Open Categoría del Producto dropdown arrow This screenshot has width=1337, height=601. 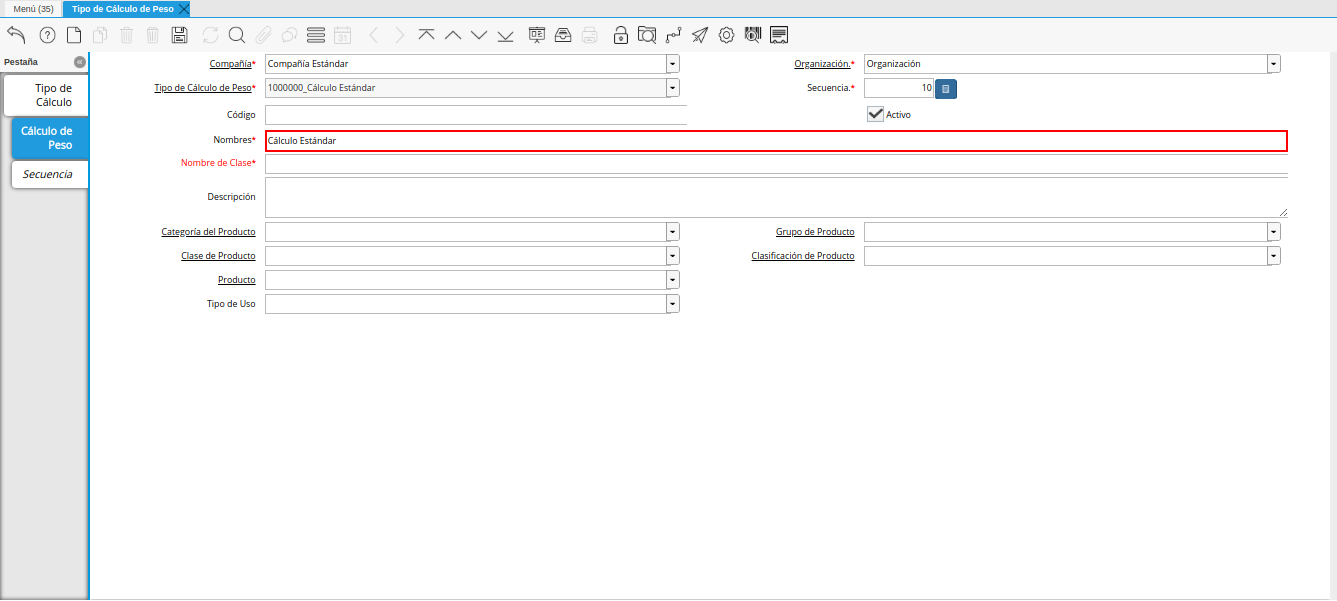coord(673,232)
